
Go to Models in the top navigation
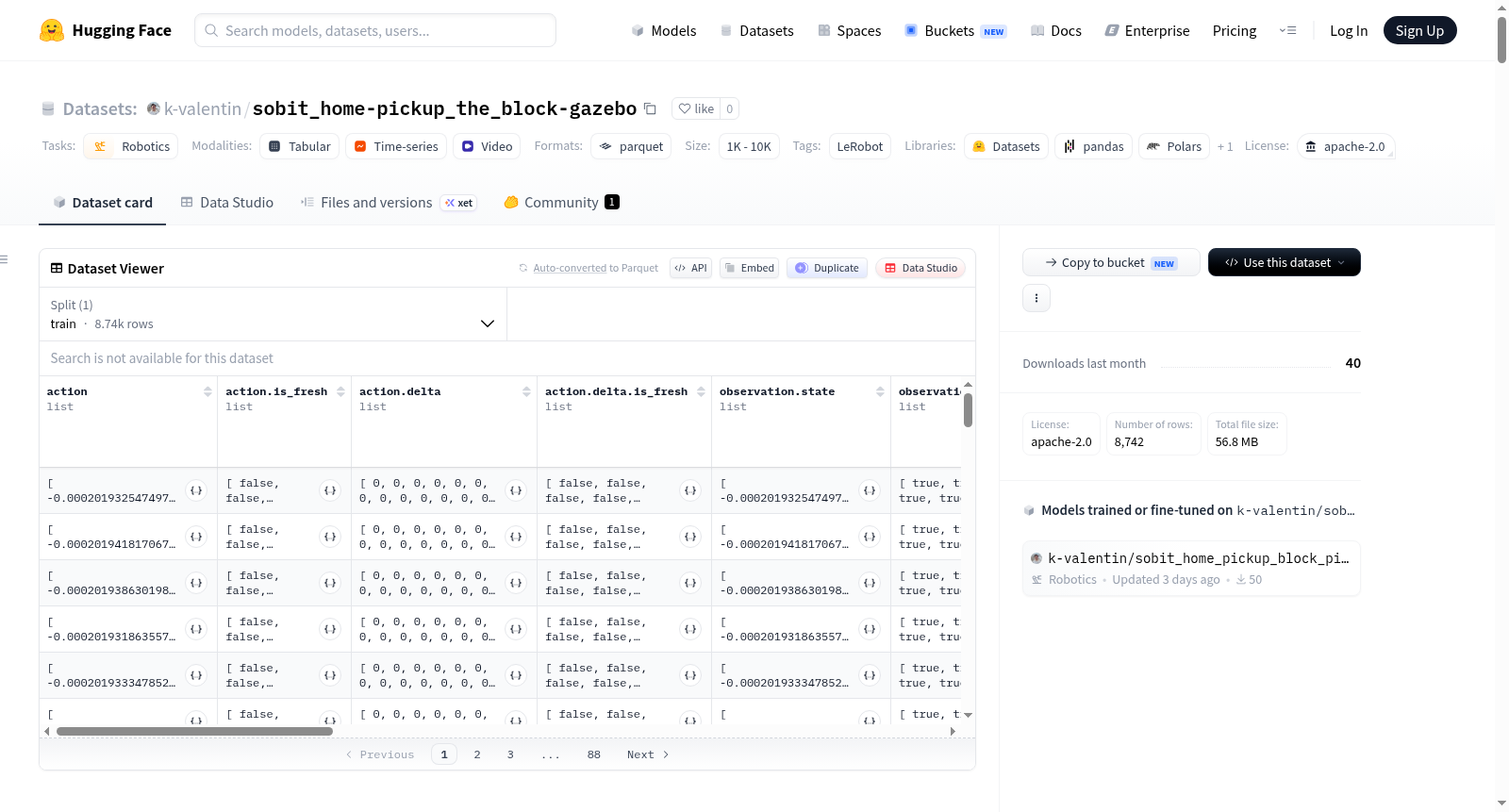click(664, 30)
